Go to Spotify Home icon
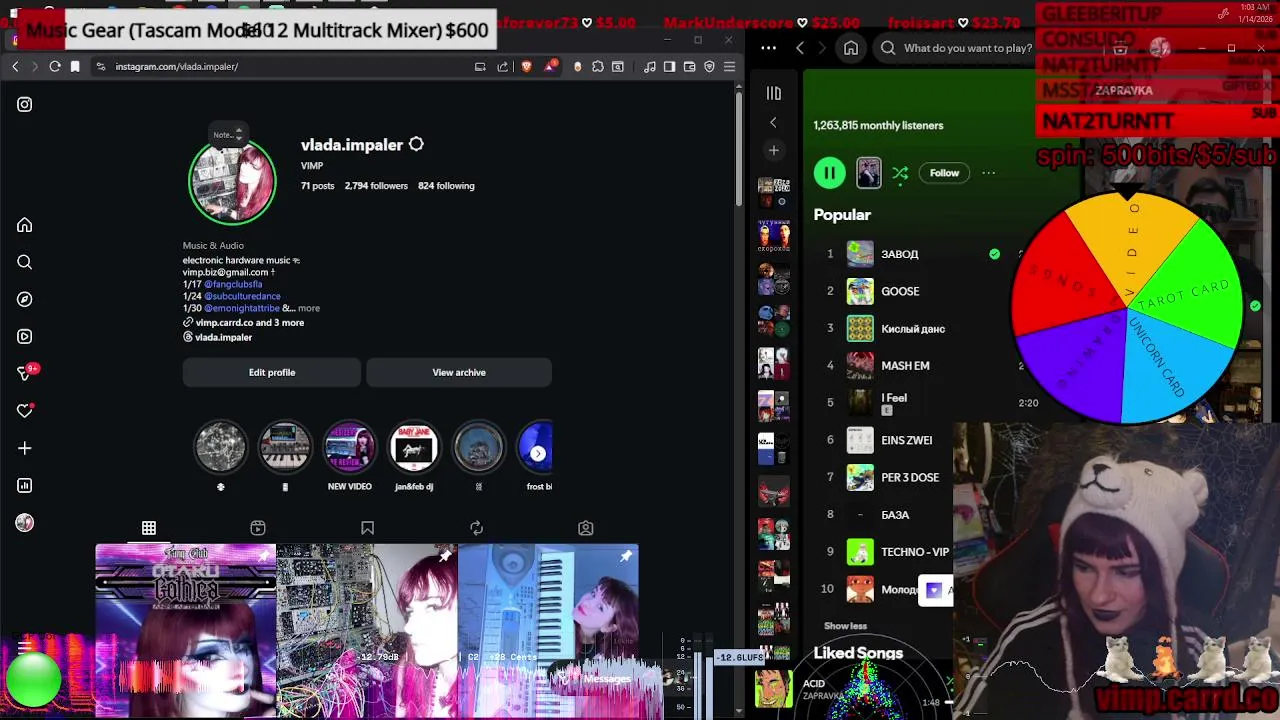1280x720 pixels. tap(851, 48)
